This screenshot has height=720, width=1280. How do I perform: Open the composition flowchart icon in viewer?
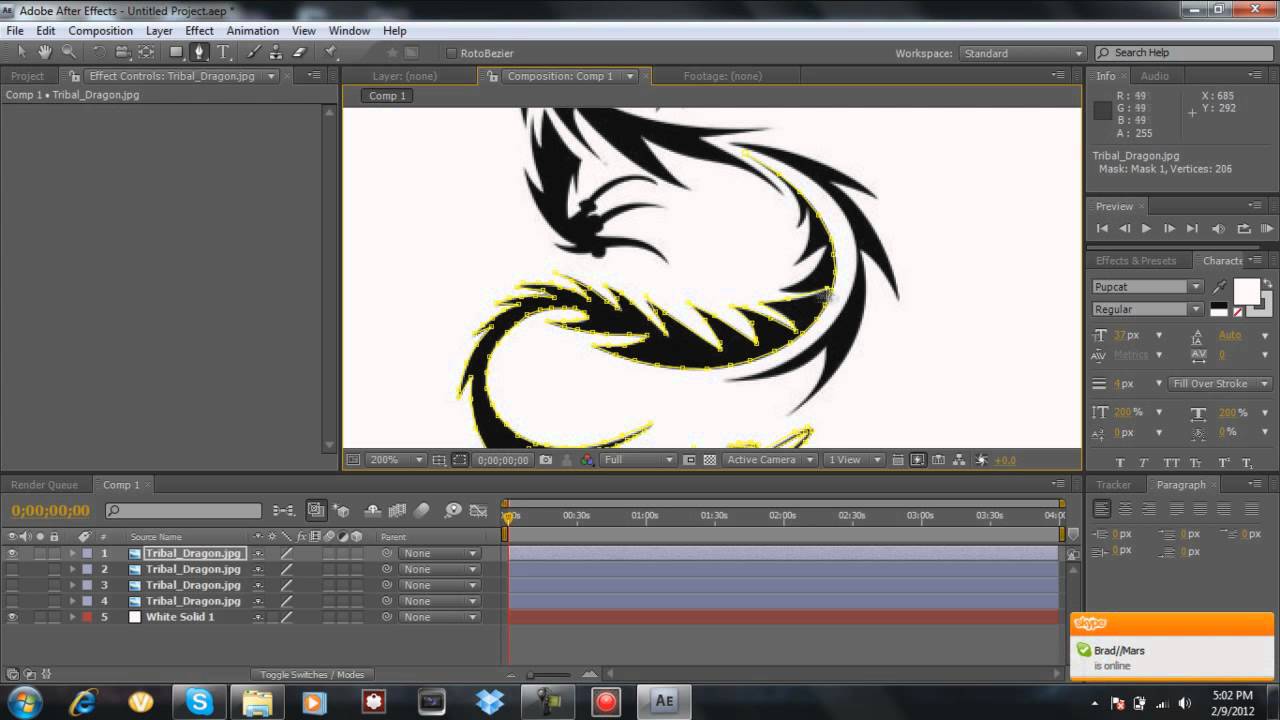point(959,460)
